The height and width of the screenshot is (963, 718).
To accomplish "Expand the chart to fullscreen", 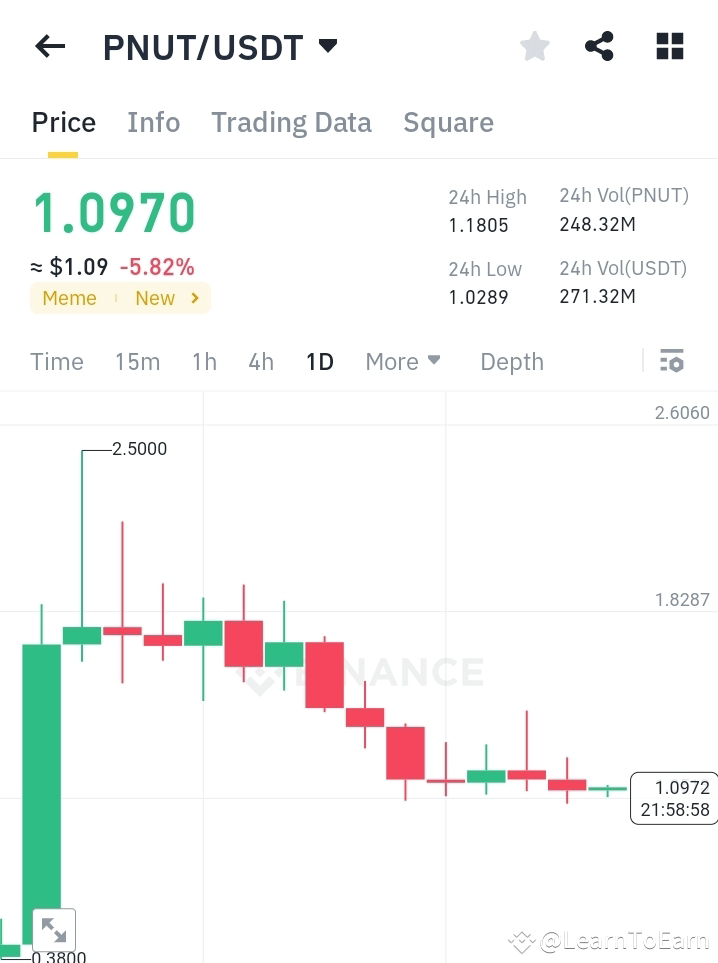I will click(54, 929).
